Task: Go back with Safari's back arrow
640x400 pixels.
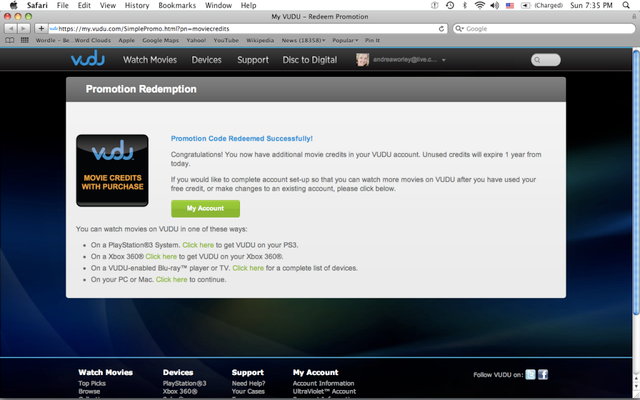Action: coord(11,29)
